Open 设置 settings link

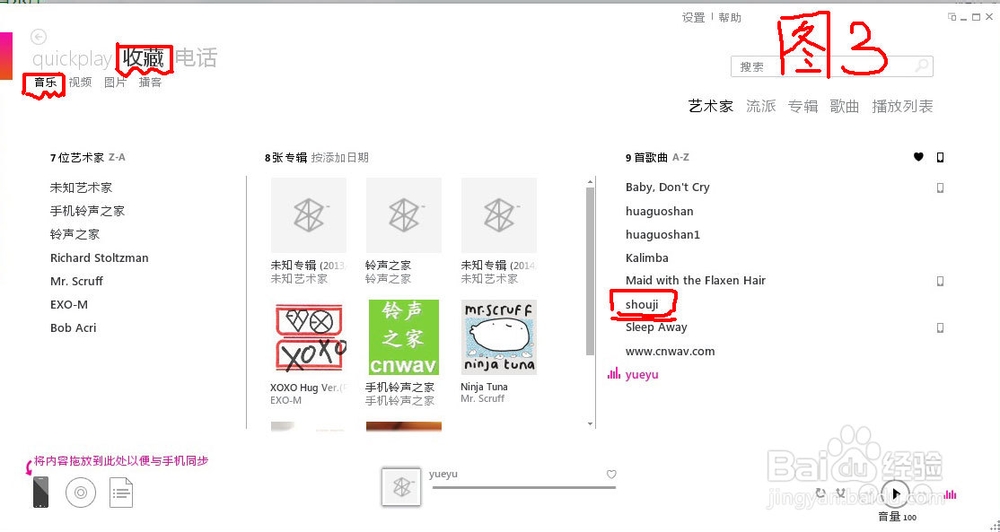tap(694, 18)
